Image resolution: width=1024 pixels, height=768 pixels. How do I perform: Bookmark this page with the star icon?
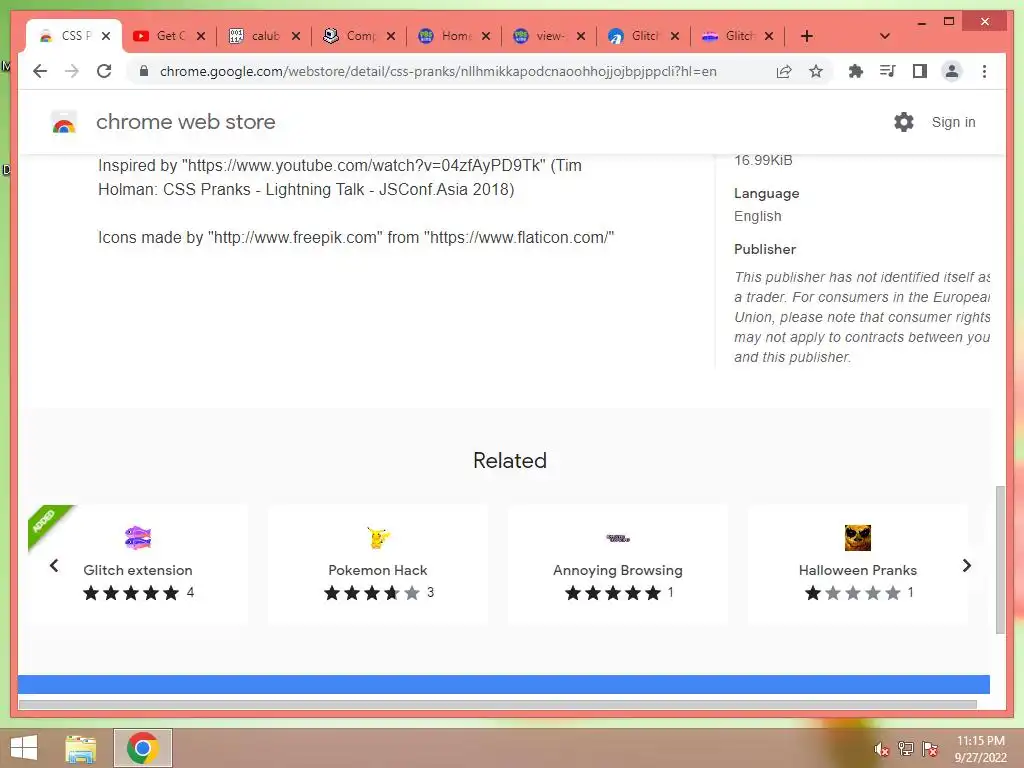(816, 71)
